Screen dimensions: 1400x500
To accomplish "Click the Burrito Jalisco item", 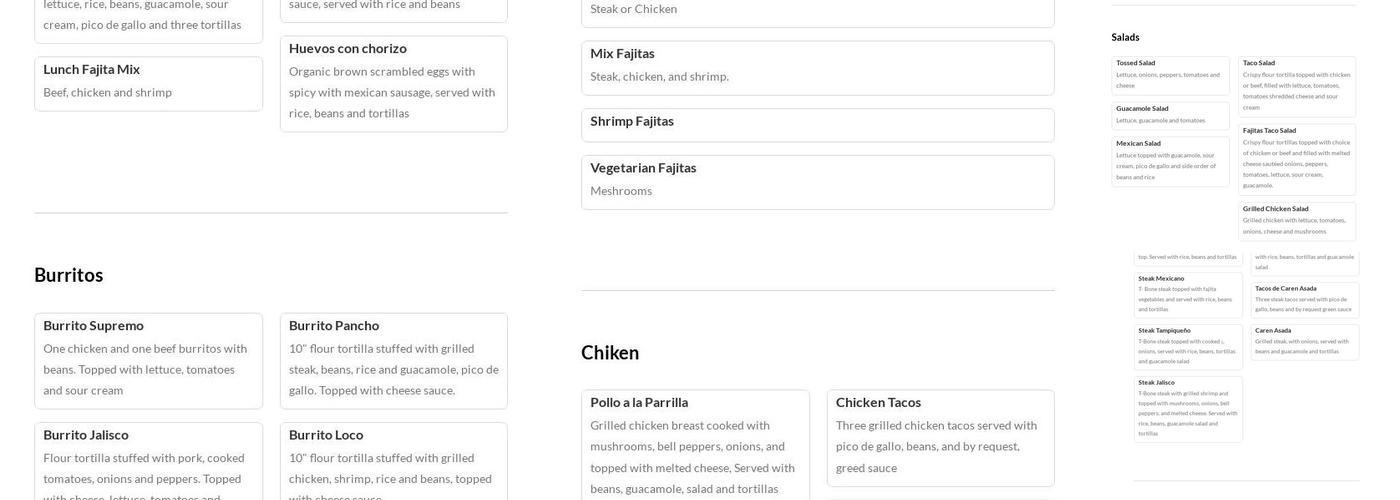I will tap(148, 461).
